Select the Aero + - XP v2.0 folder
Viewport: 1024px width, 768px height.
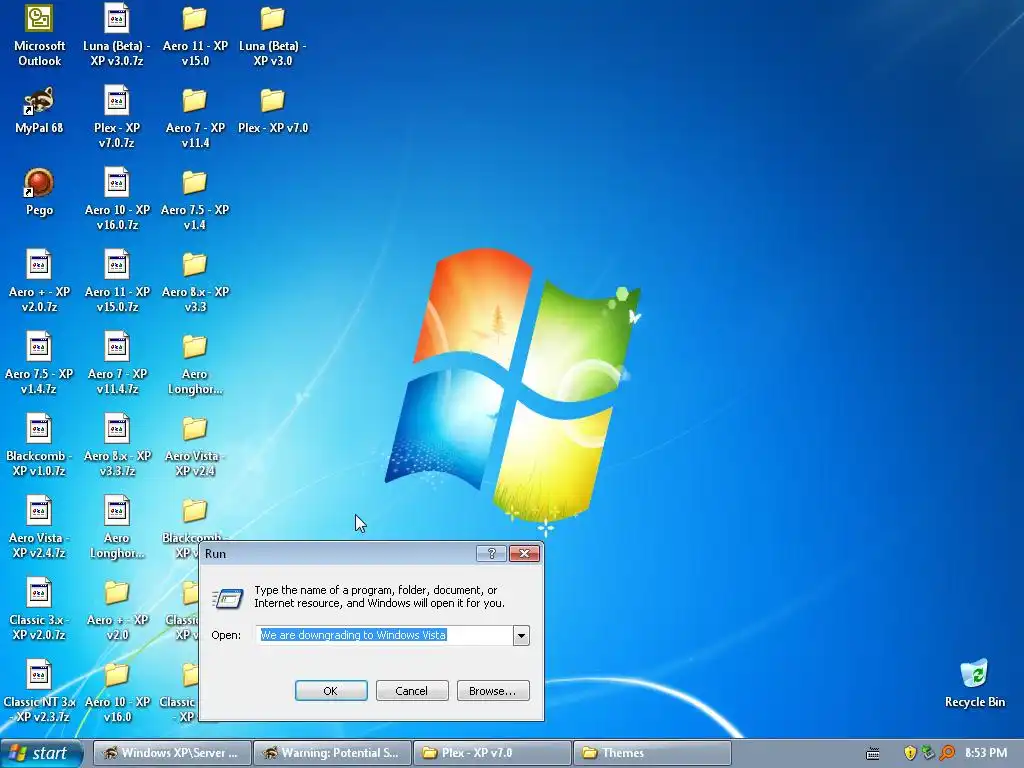tap(117, 609)
